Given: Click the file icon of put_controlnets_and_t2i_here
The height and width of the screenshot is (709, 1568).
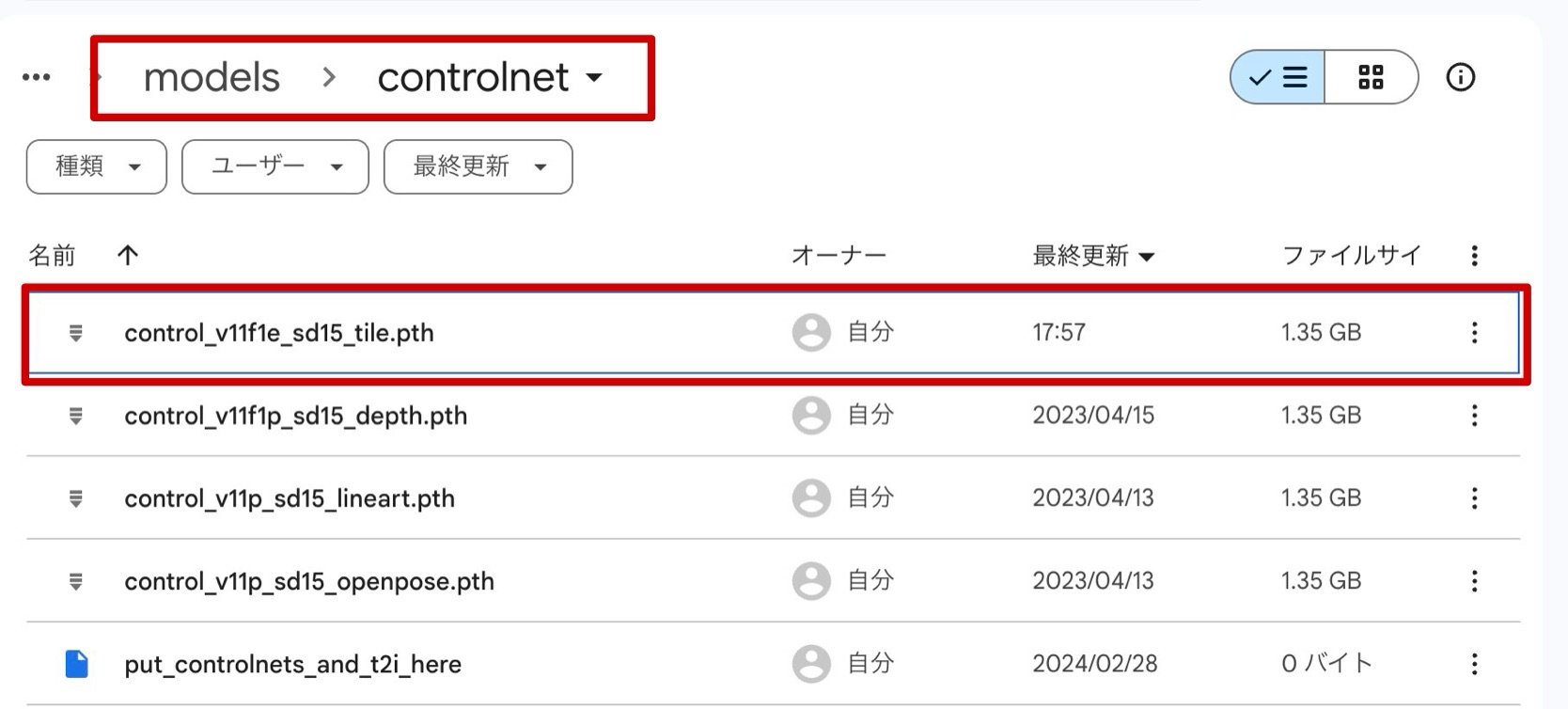Looking at the screenshot, I should pos(77,663).
